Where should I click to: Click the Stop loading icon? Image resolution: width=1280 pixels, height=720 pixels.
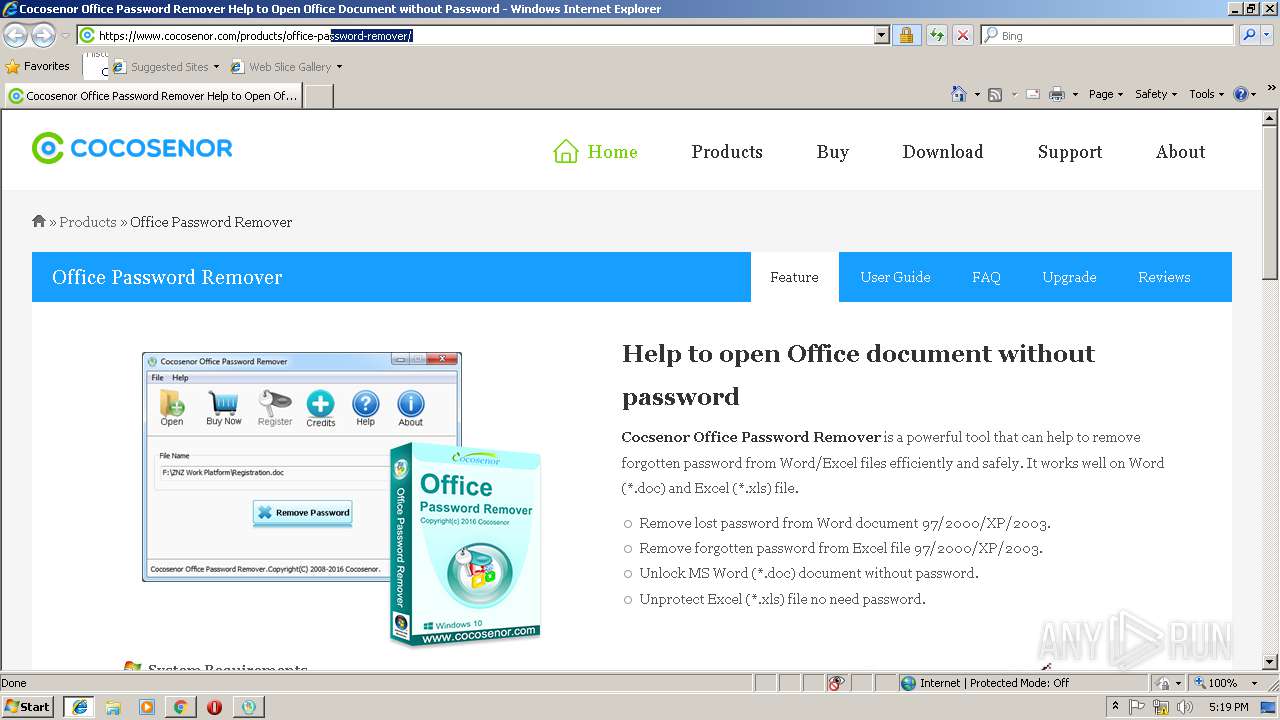click(x=962, y=35)
